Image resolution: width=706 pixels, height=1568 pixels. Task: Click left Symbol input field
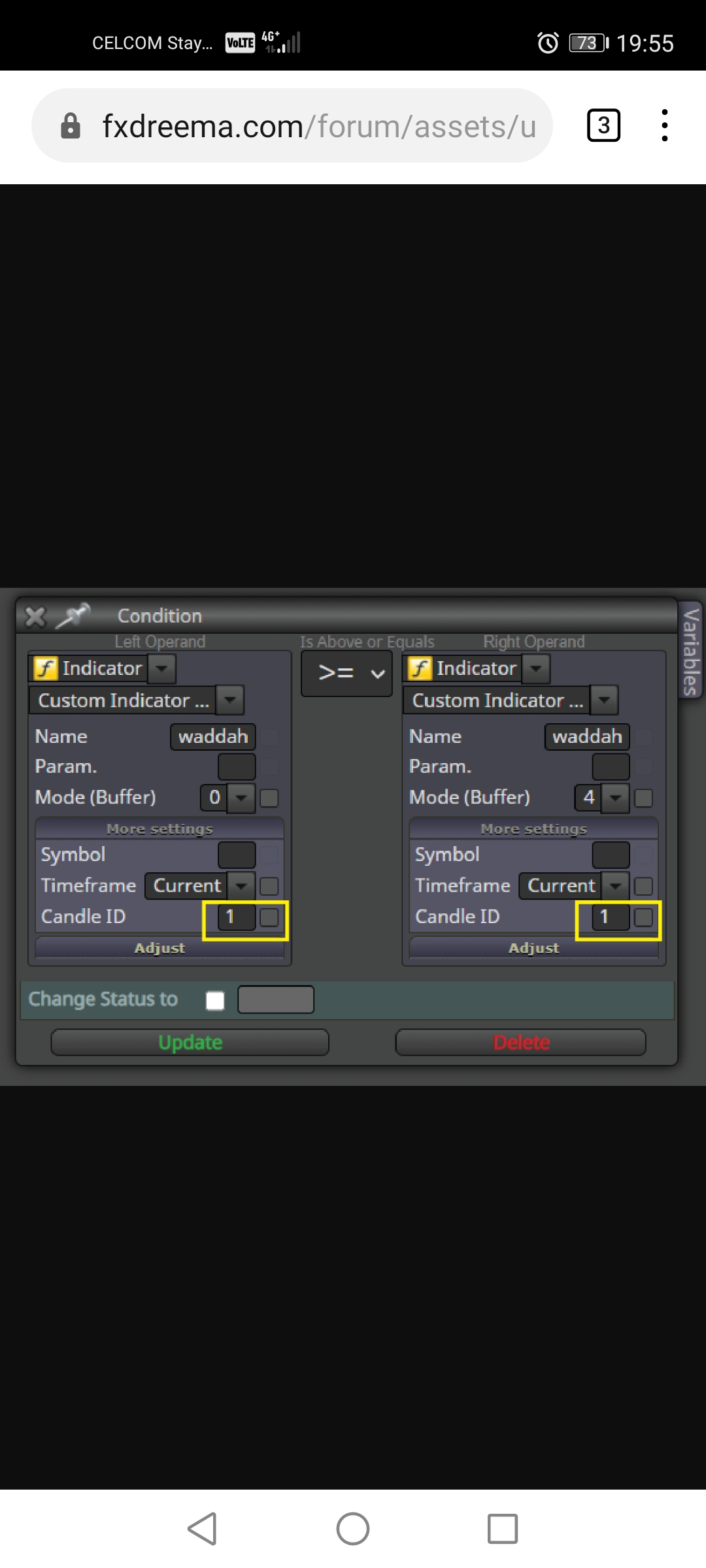pos(237,855)
